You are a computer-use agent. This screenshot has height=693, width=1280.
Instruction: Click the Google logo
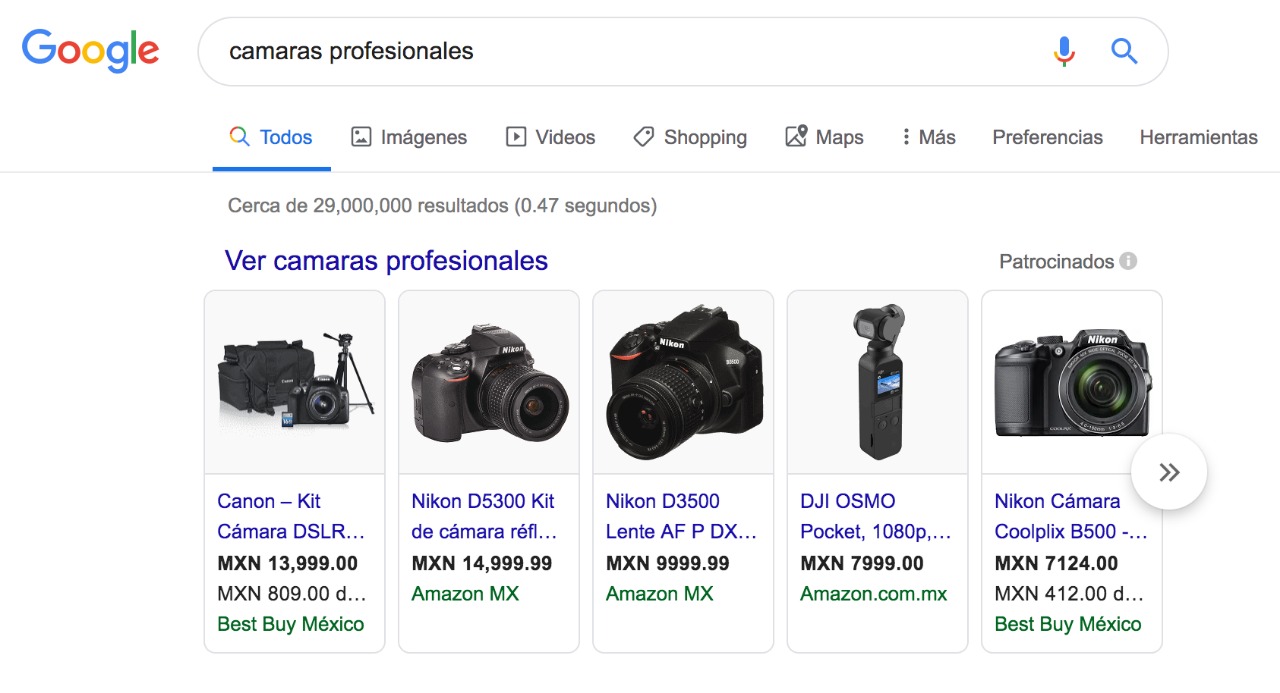pos(90,51)
